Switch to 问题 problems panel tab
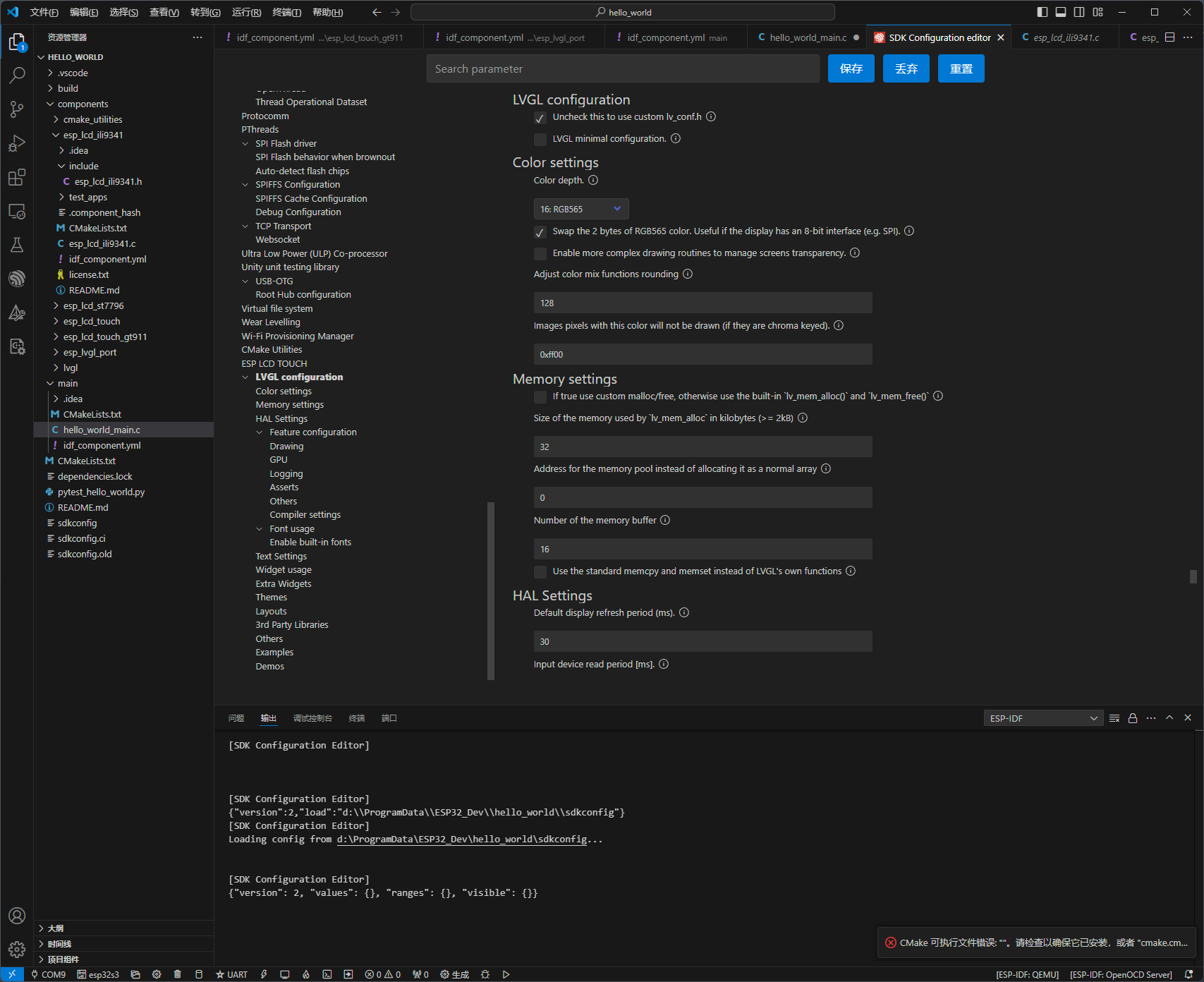 236,718
